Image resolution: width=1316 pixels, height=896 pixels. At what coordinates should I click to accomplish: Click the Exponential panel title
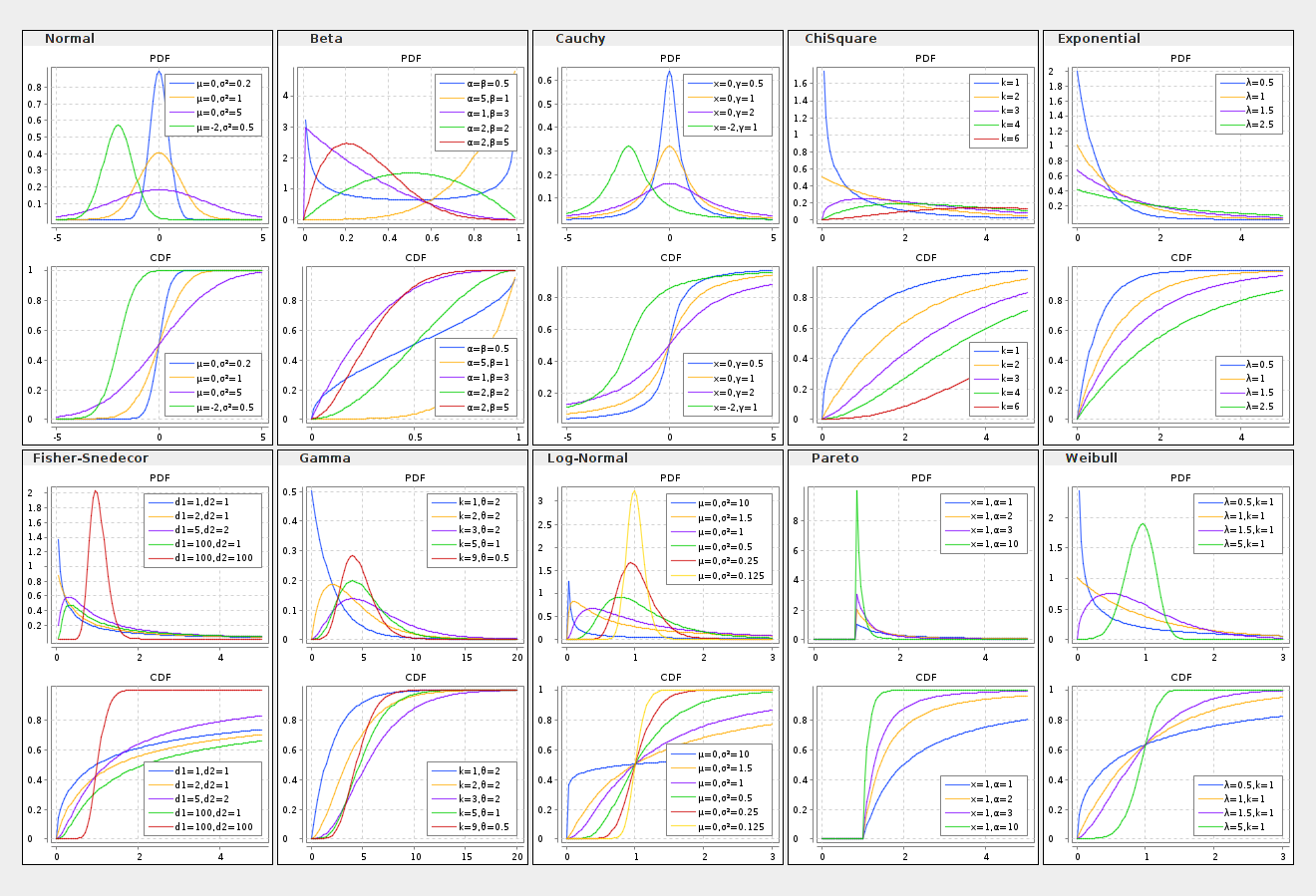tap(1099, 39)
